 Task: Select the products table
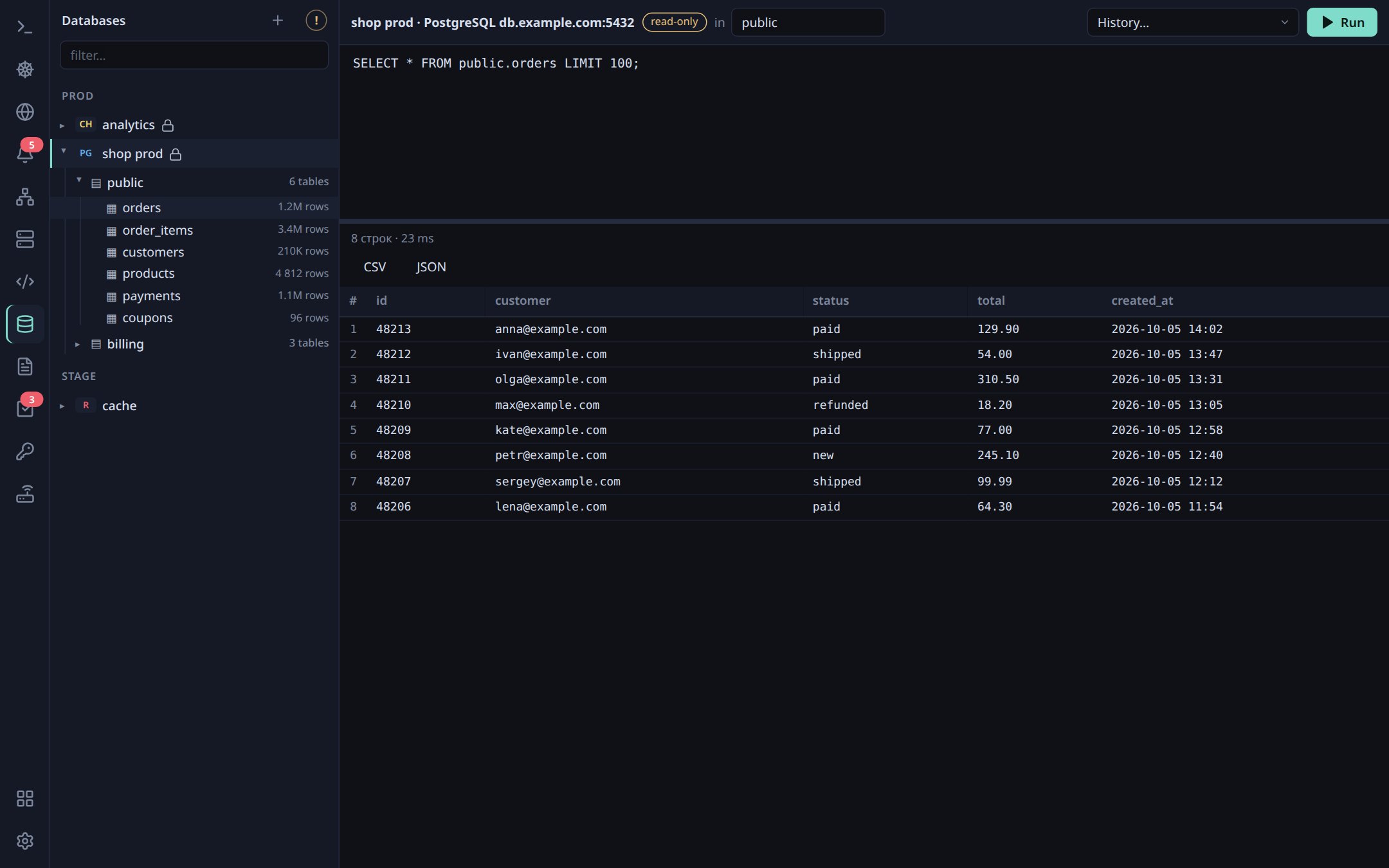click(x=194, y=274)
